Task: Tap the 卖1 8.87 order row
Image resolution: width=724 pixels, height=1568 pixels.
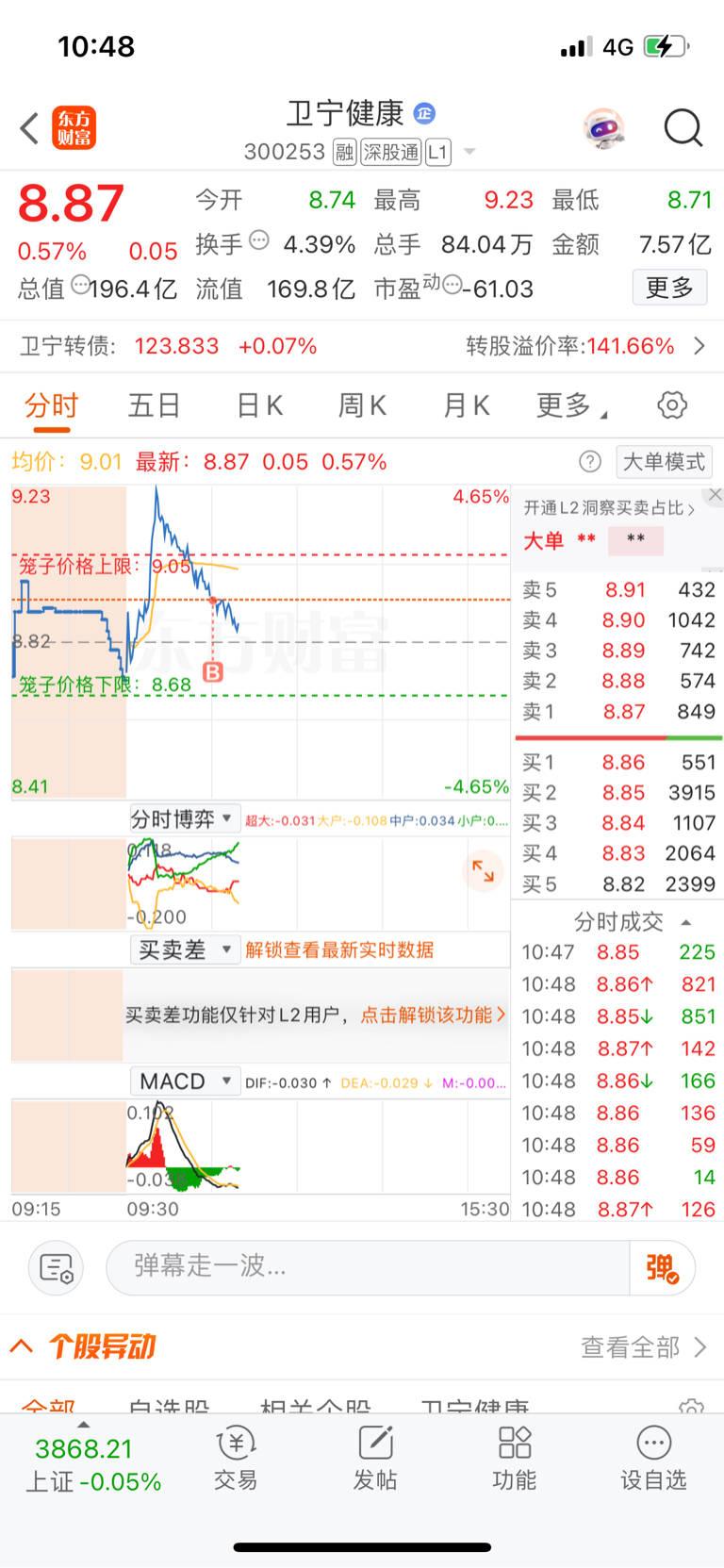Action: pos(618,711)
